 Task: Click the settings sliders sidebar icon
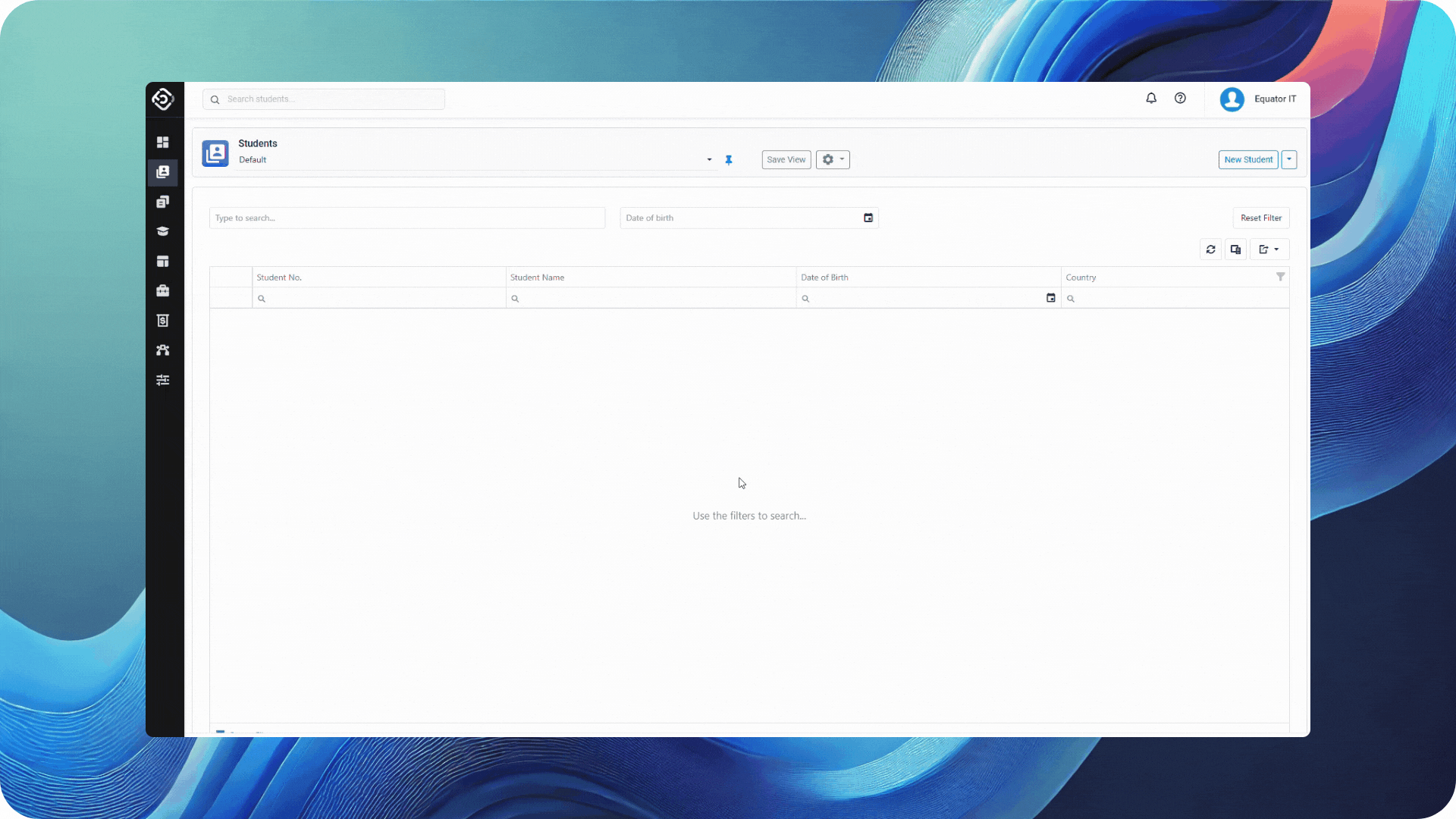point(162,380)
